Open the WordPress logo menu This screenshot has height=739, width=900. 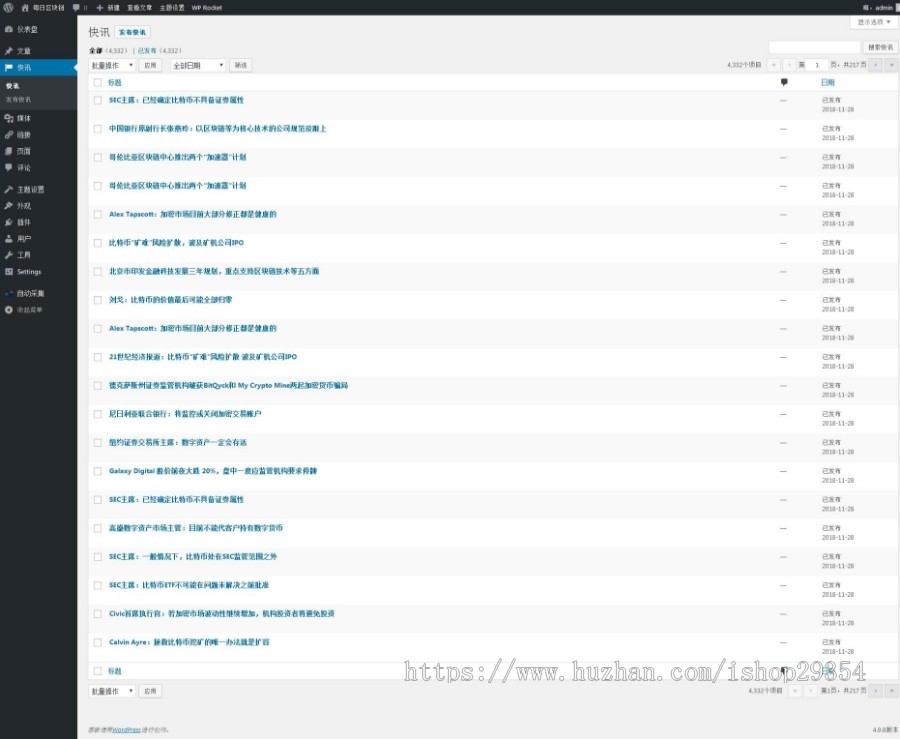(8, 7)
